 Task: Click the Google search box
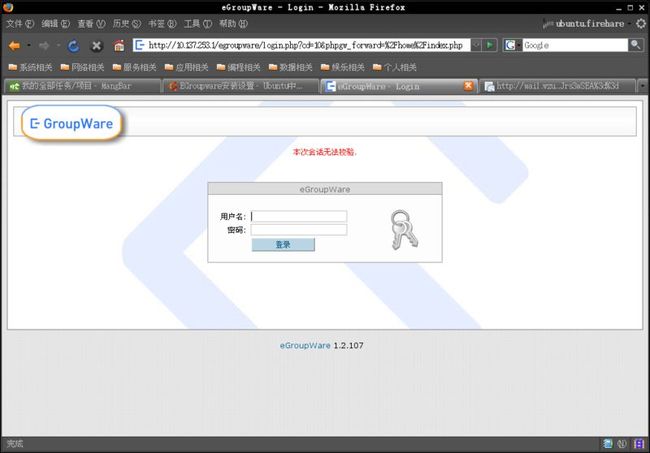[575, 45]
